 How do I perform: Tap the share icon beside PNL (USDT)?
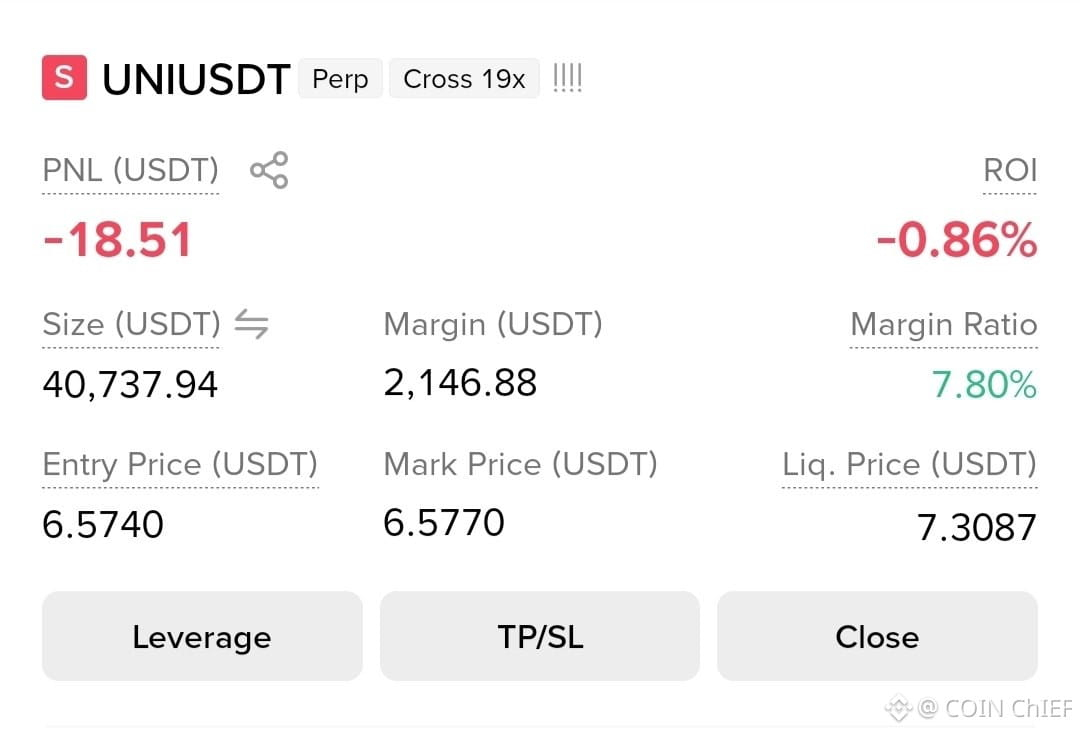pyautogui.click(x=269, y=170)
